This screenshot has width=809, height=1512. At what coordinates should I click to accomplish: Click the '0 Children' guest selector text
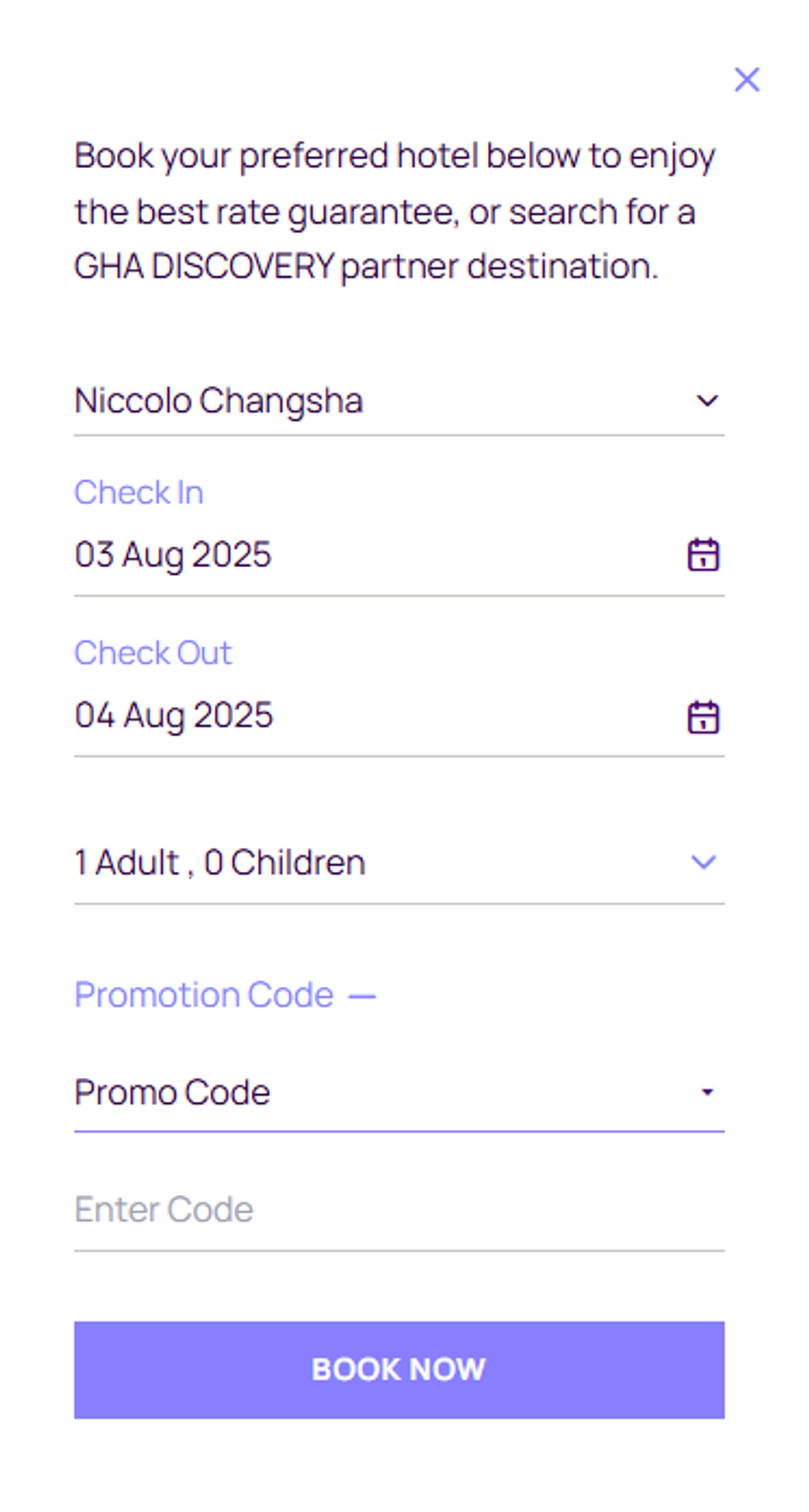click(x=284, y=863)
